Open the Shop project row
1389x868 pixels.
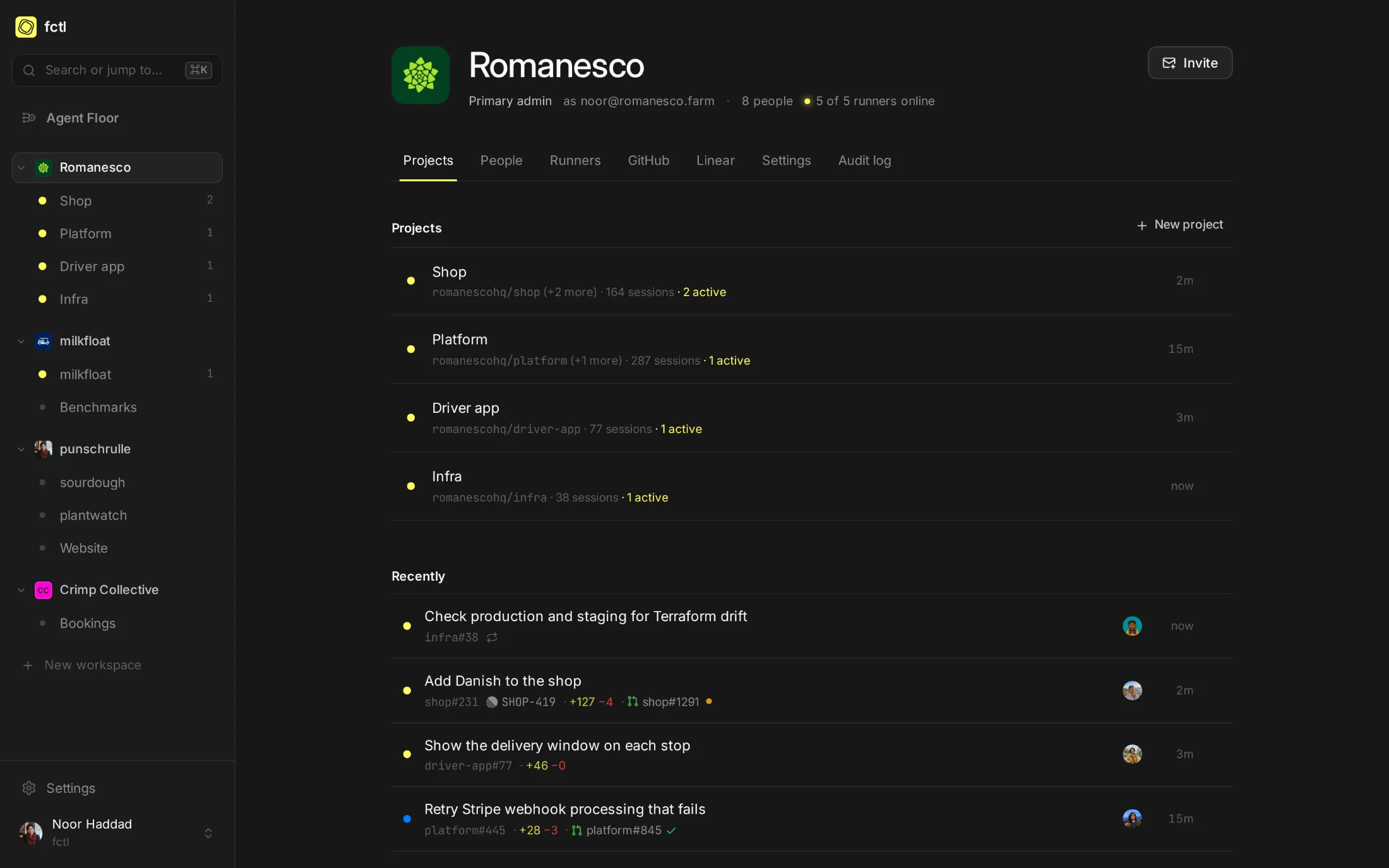[811, 282]
